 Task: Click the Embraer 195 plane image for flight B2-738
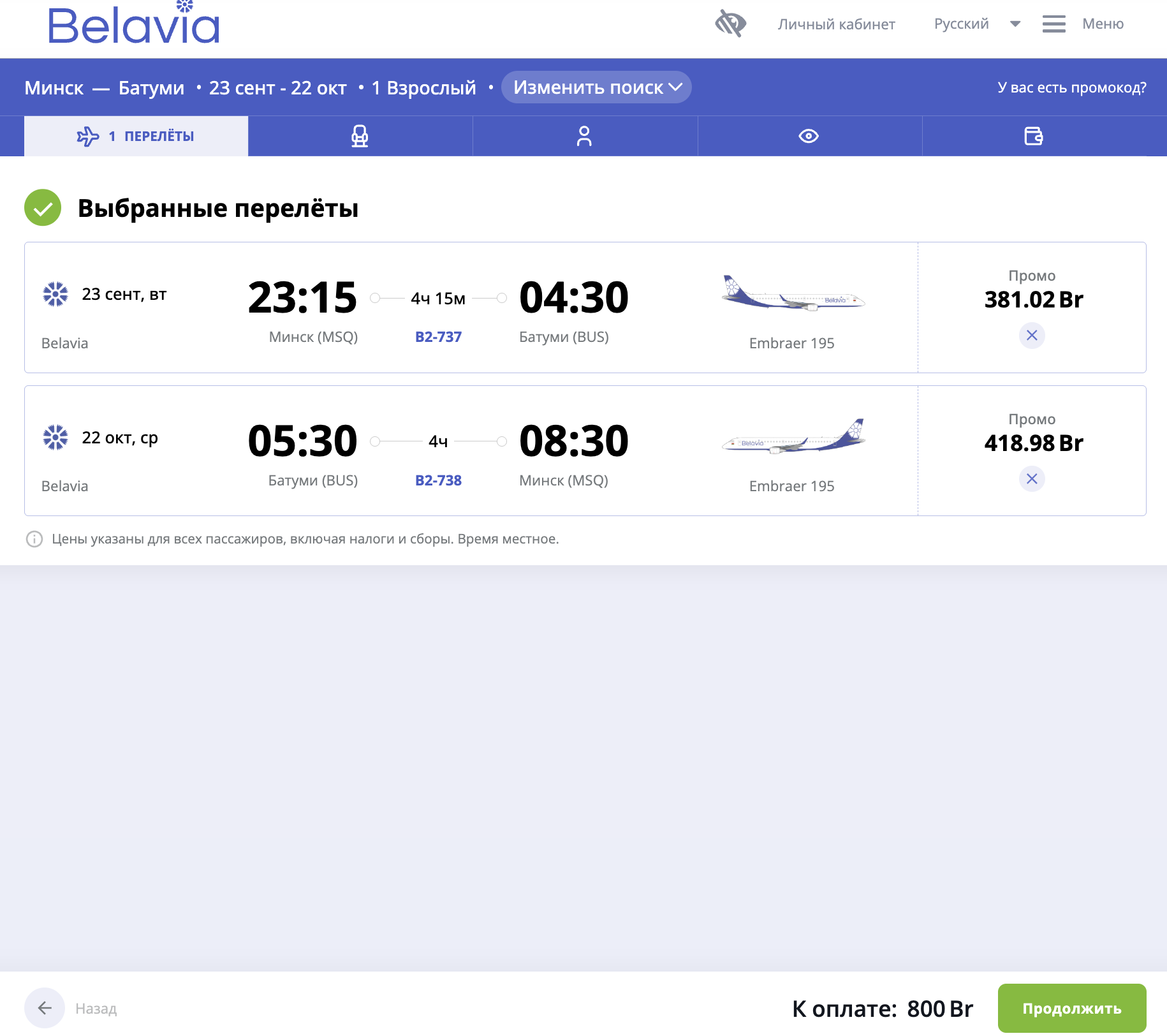(x=793, y=436)
